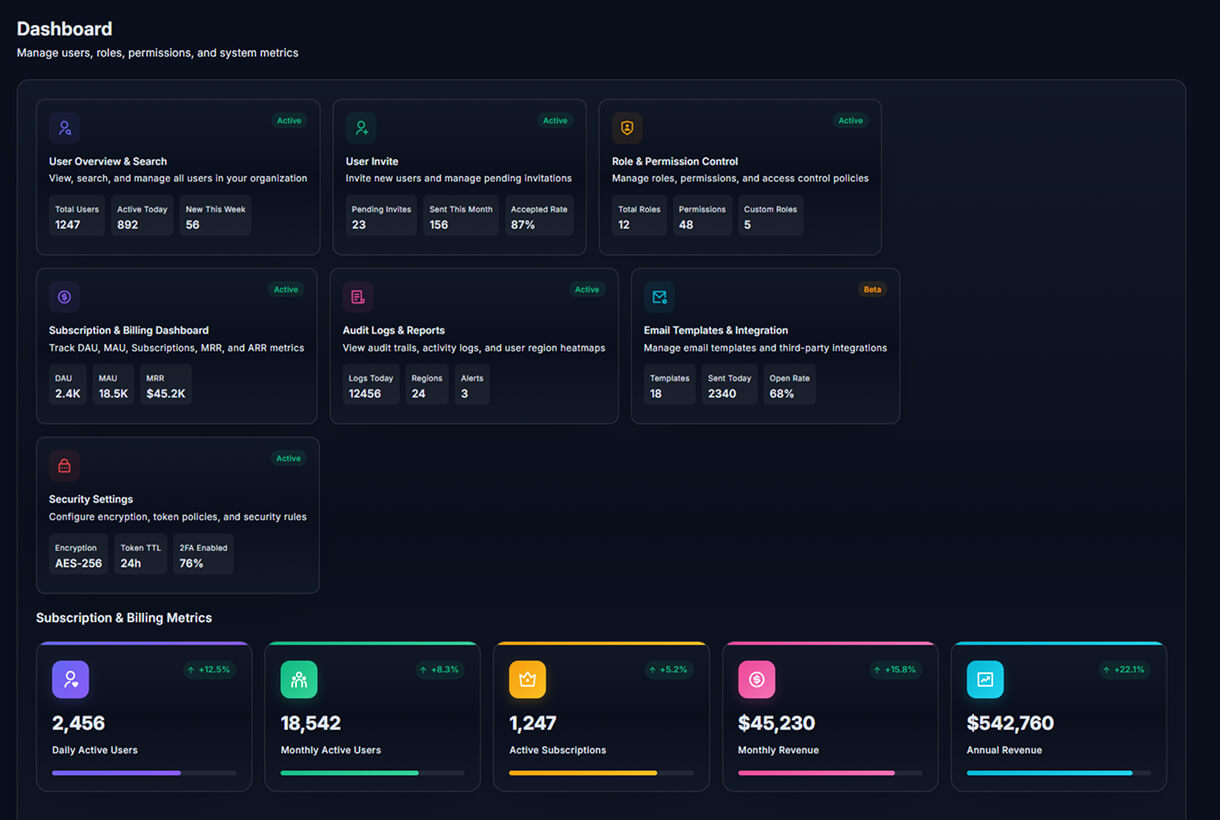1220x820 pixels.
Task: Click the Active badge on Security Settings card
Action: click(x=288, y=458)
